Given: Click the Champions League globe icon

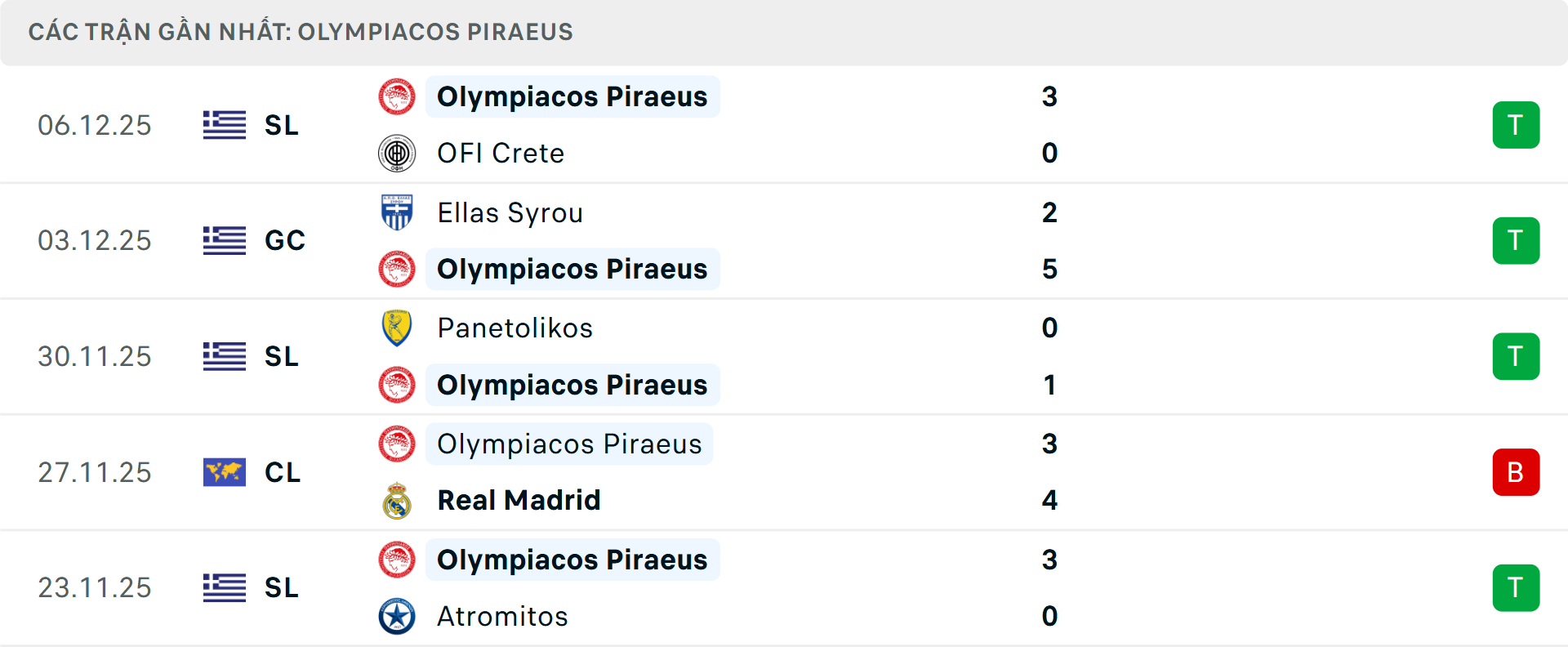Looking at the screenshot, I should coord(223,472).
